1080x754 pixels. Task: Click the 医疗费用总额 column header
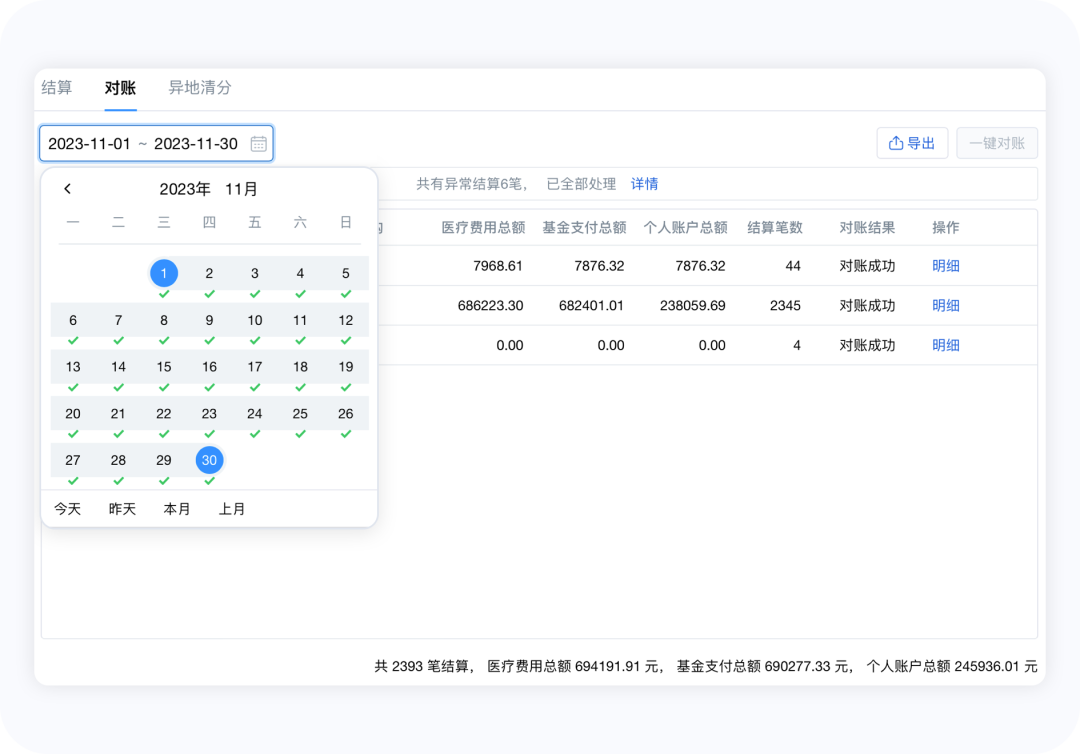484,228
